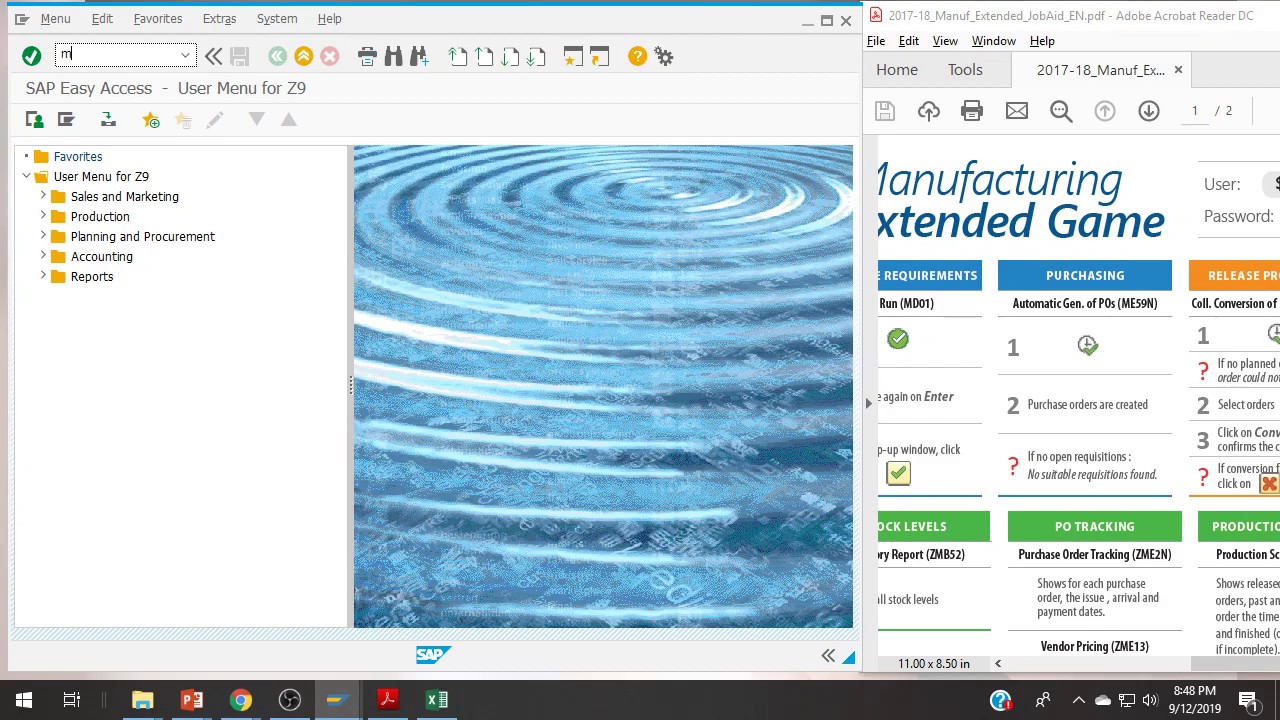Click the SAP Help question mark icon
Screen dimensions: 1280x720
(637, 57)
